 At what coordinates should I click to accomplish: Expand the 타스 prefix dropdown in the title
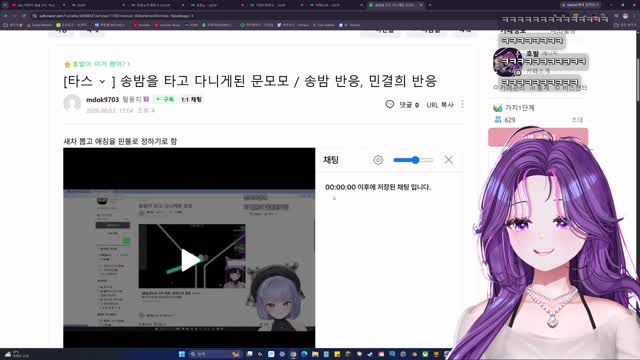pyautogui.click(x=102, y=82)
